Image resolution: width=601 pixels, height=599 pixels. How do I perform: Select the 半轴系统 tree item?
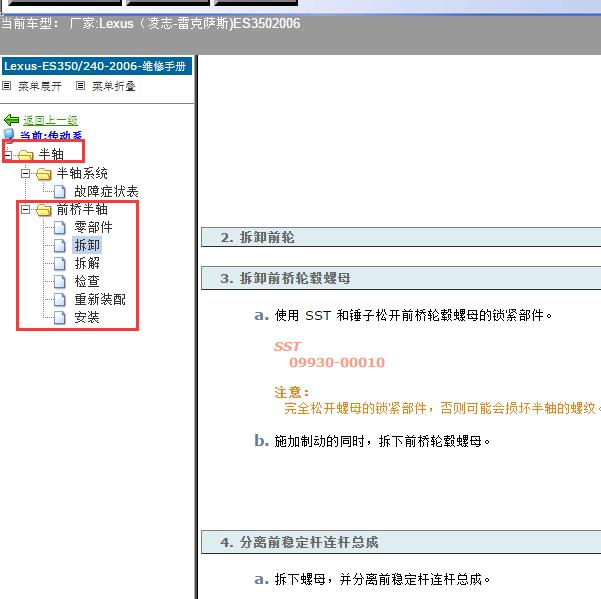coord(82,173)
